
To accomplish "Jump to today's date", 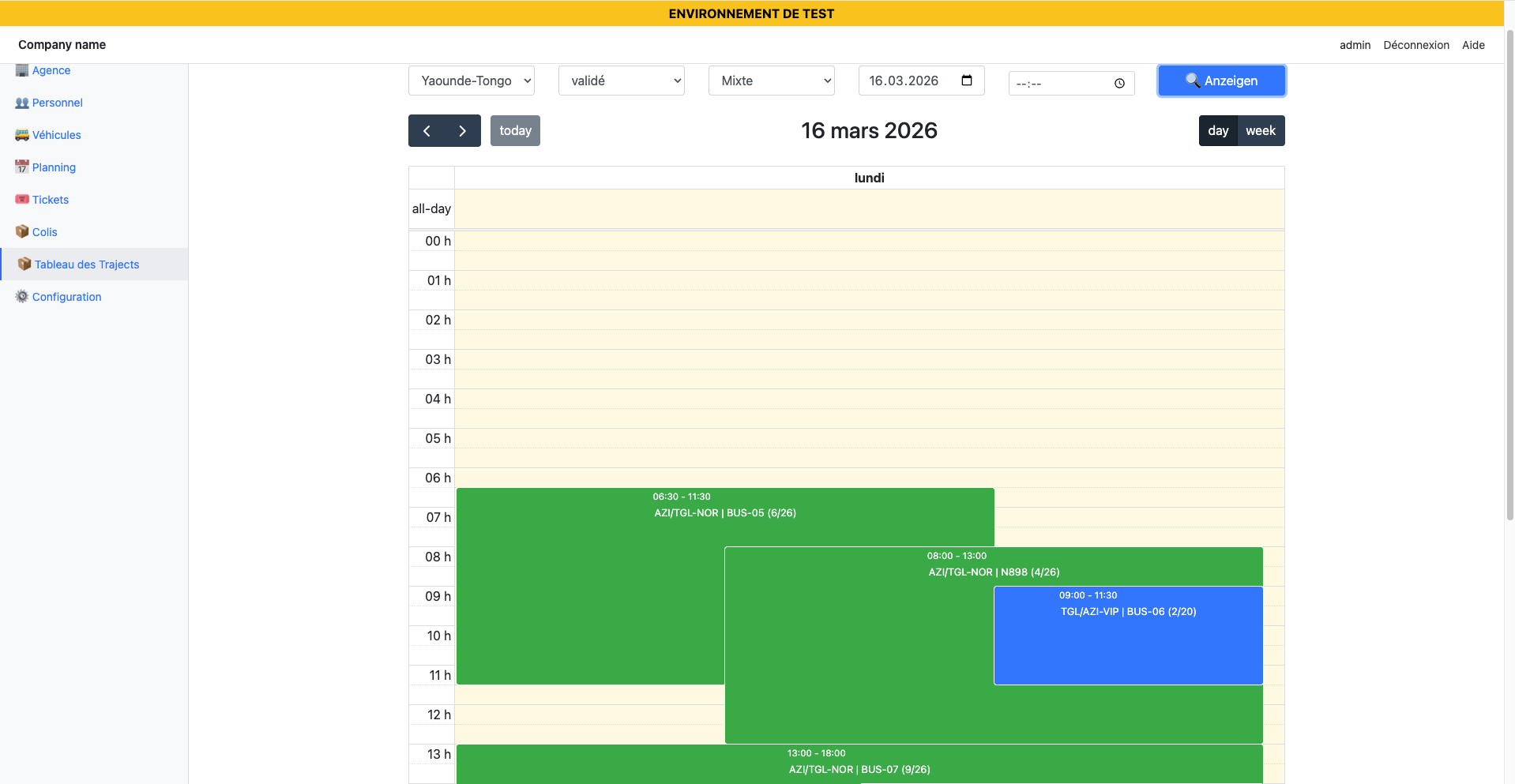I will (x=515, y=130).
